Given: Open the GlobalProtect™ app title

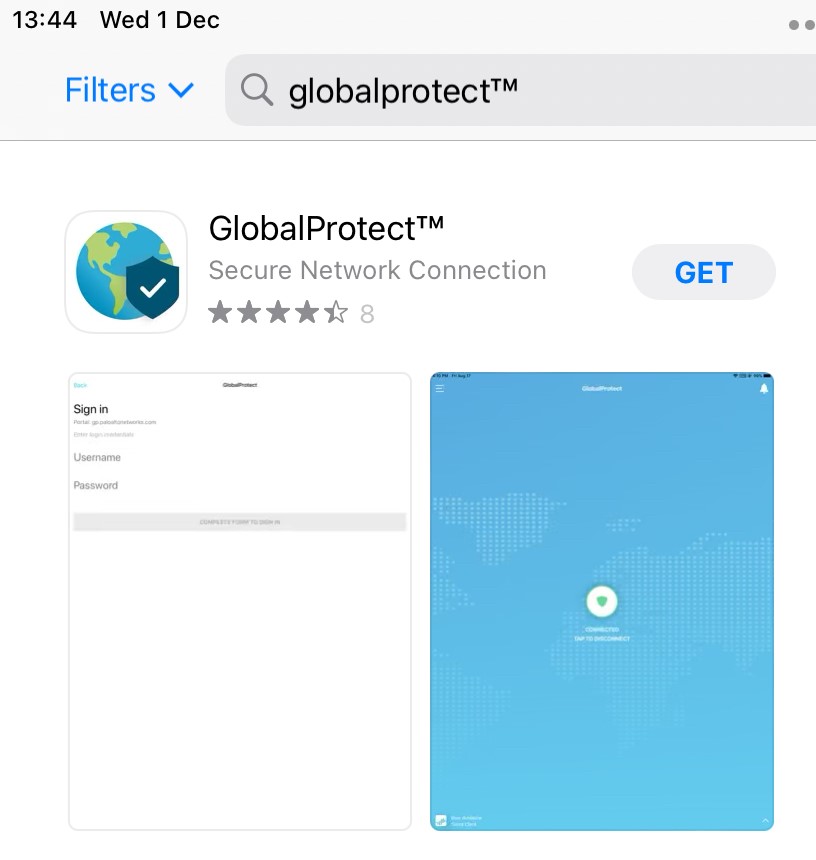Looking at the screenshot, I should pos(326,228).
